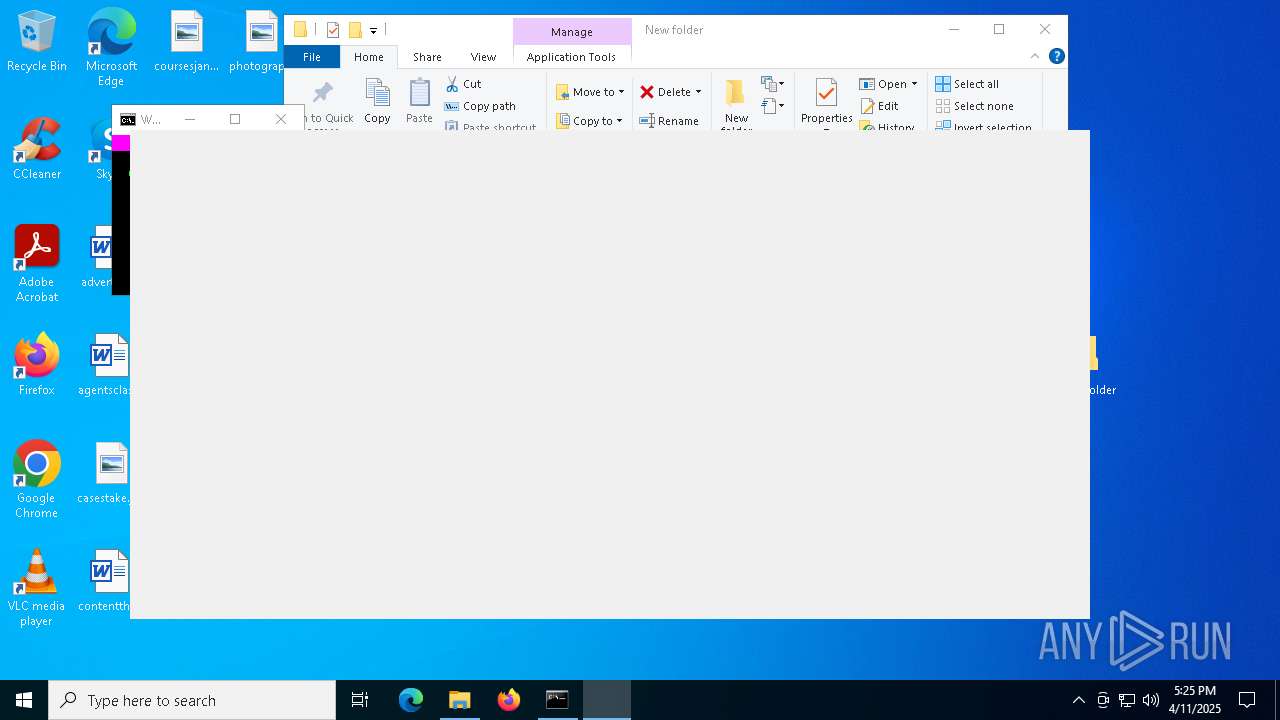
Task: Select the Firefox desktop shortcut
Action: [37, 365]
